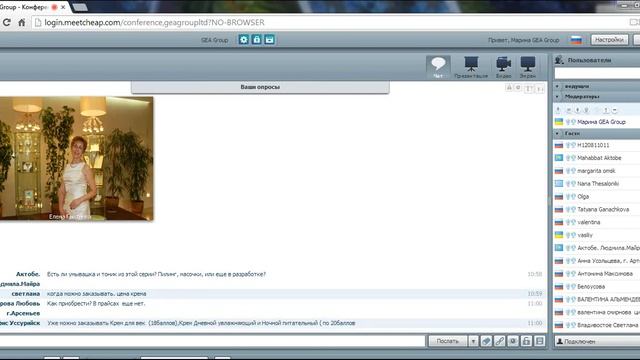Click the browser address bar URL
This screenshot has width=640, height=360.
click(x=154, y=22)
